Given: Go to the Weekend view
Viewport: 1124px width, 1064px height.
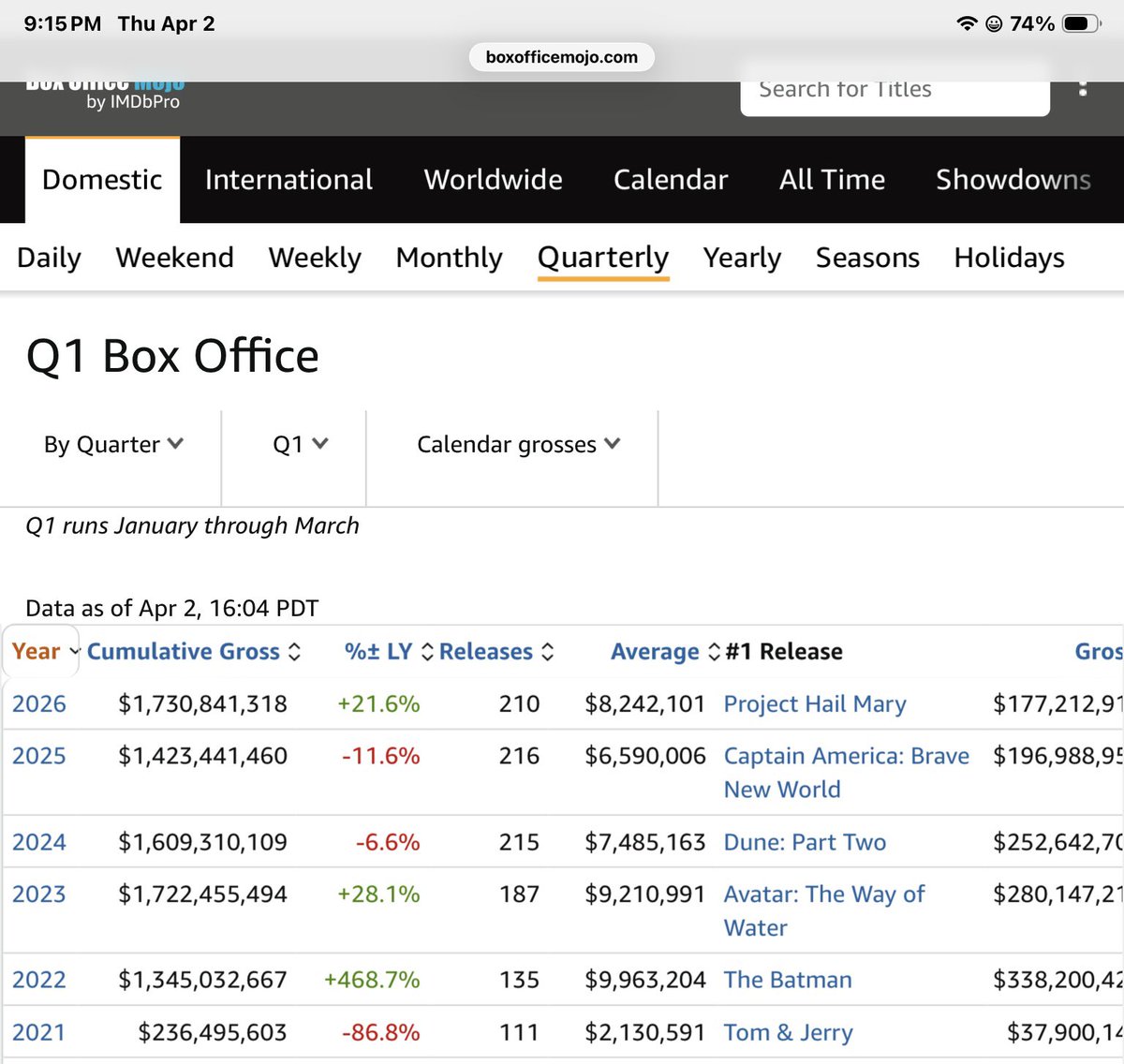Looking at the screenshot, I should tap(174, 258).
